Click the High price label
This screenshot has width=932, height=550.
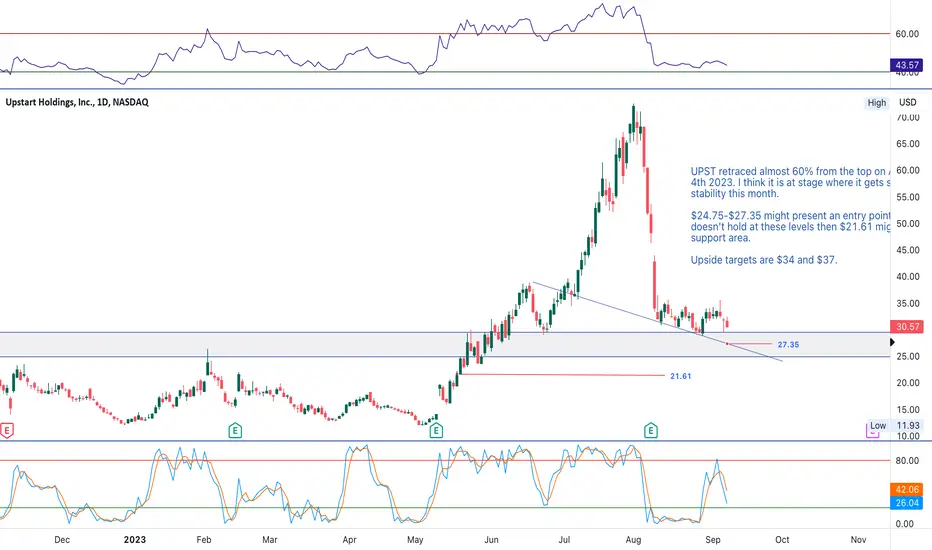877,103
